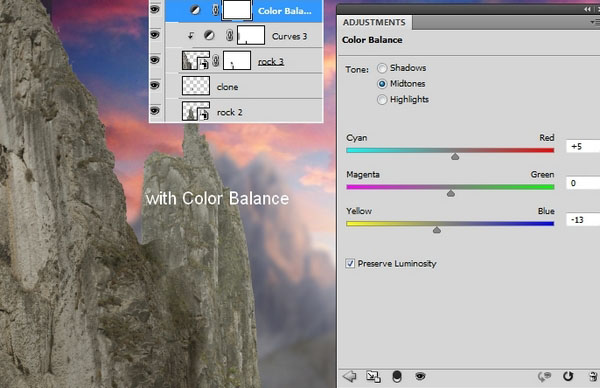Select the Shadows tone radio button
600x388 pixels.
[382, 68]
